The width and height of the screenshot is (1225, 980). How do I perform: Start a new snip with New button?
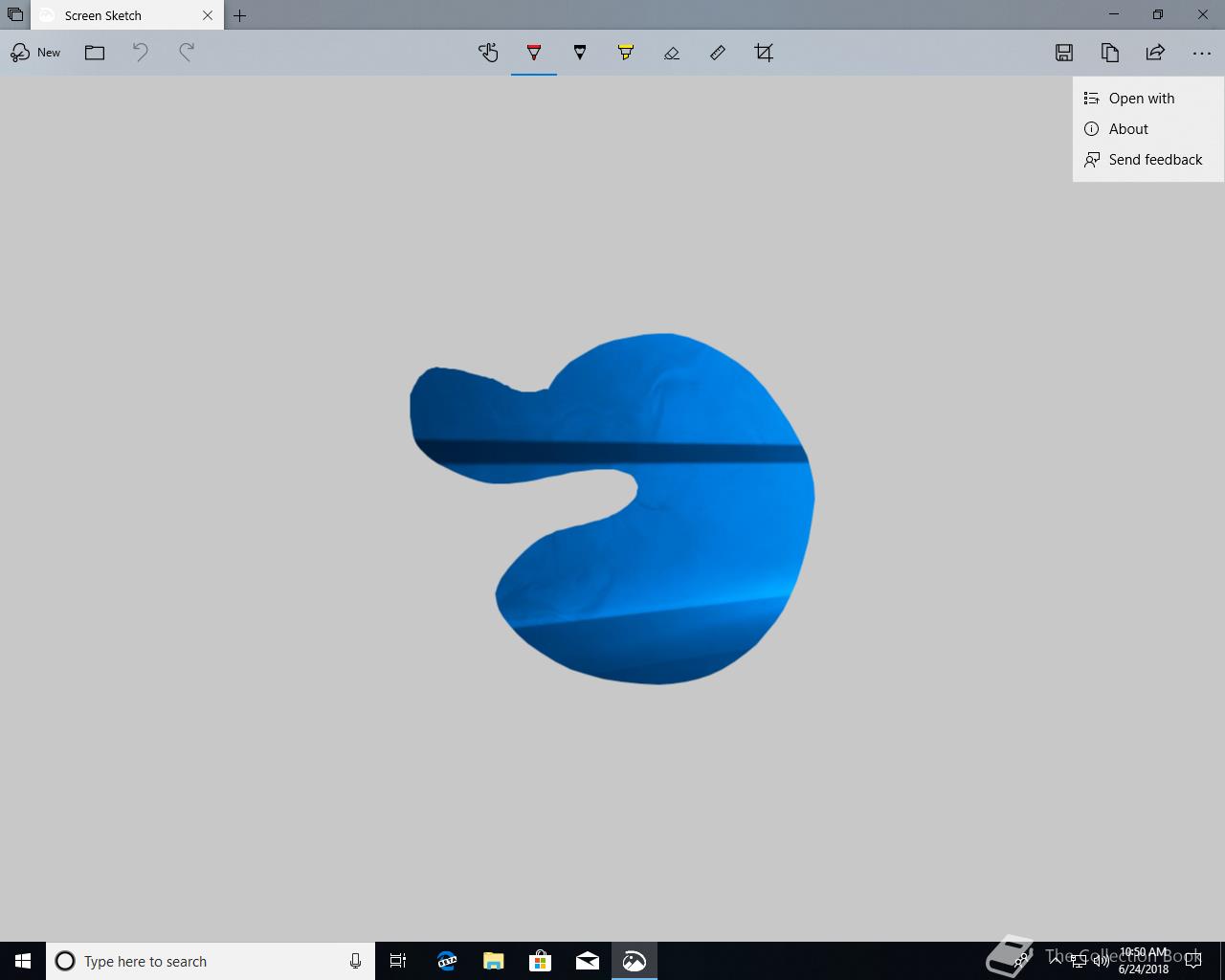pyautogui.click(x=35, y=53)
